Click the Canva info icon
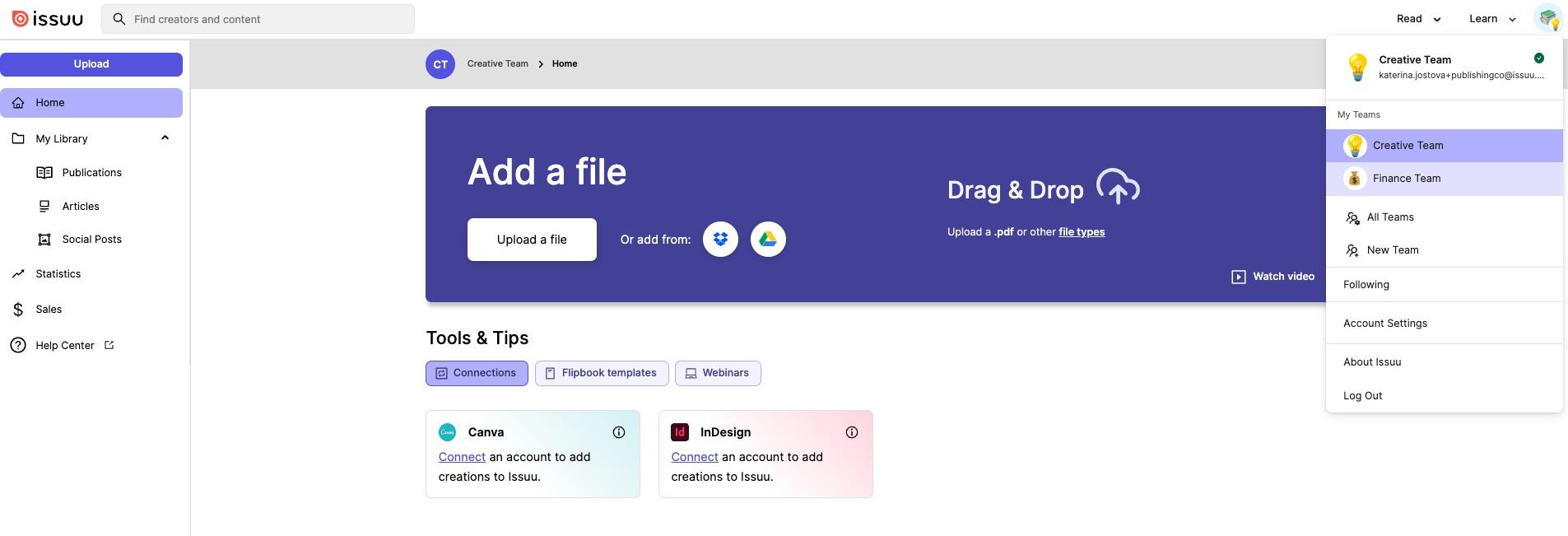This screenshot has height=536, width=1568. tap(619, 432)
